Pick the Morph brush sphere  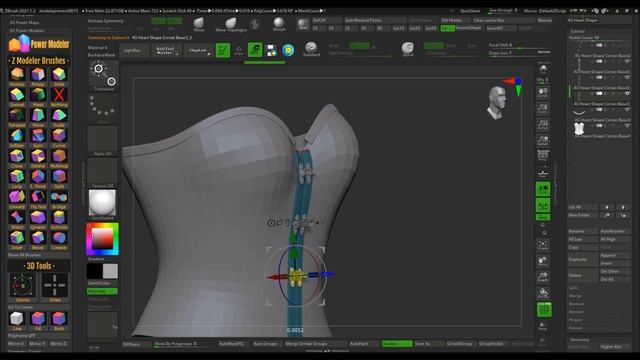pos(279,24)
